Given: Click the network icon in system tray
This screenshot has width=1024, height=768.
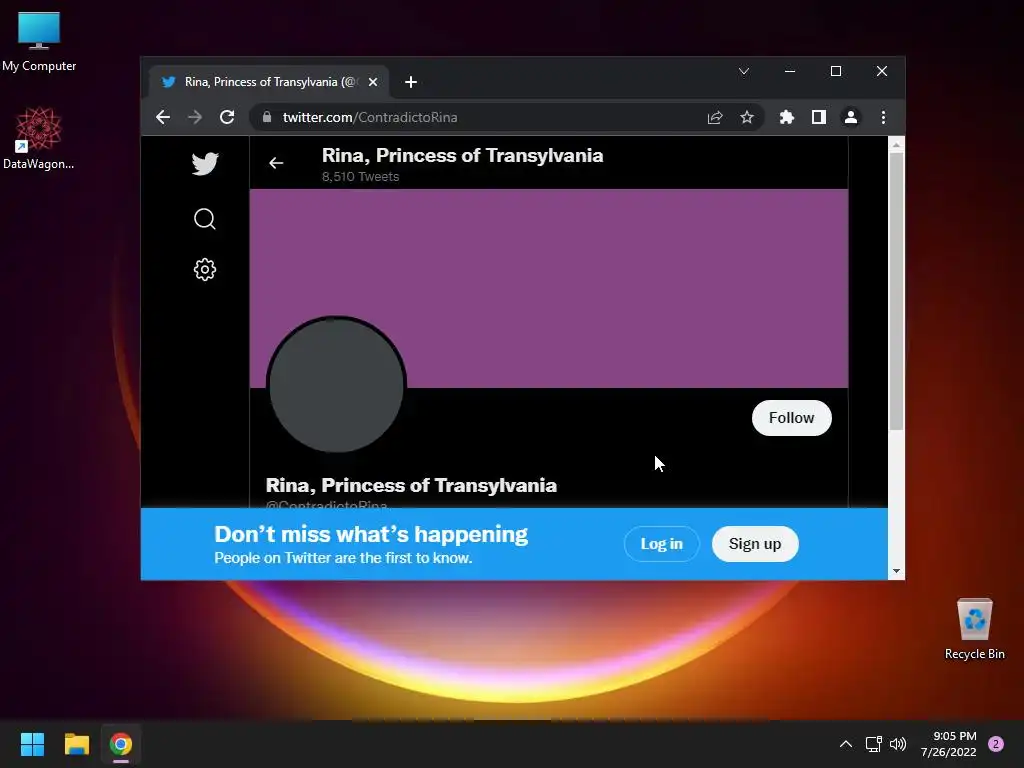Looking at the screenshot, I should [x=873, y=744].
